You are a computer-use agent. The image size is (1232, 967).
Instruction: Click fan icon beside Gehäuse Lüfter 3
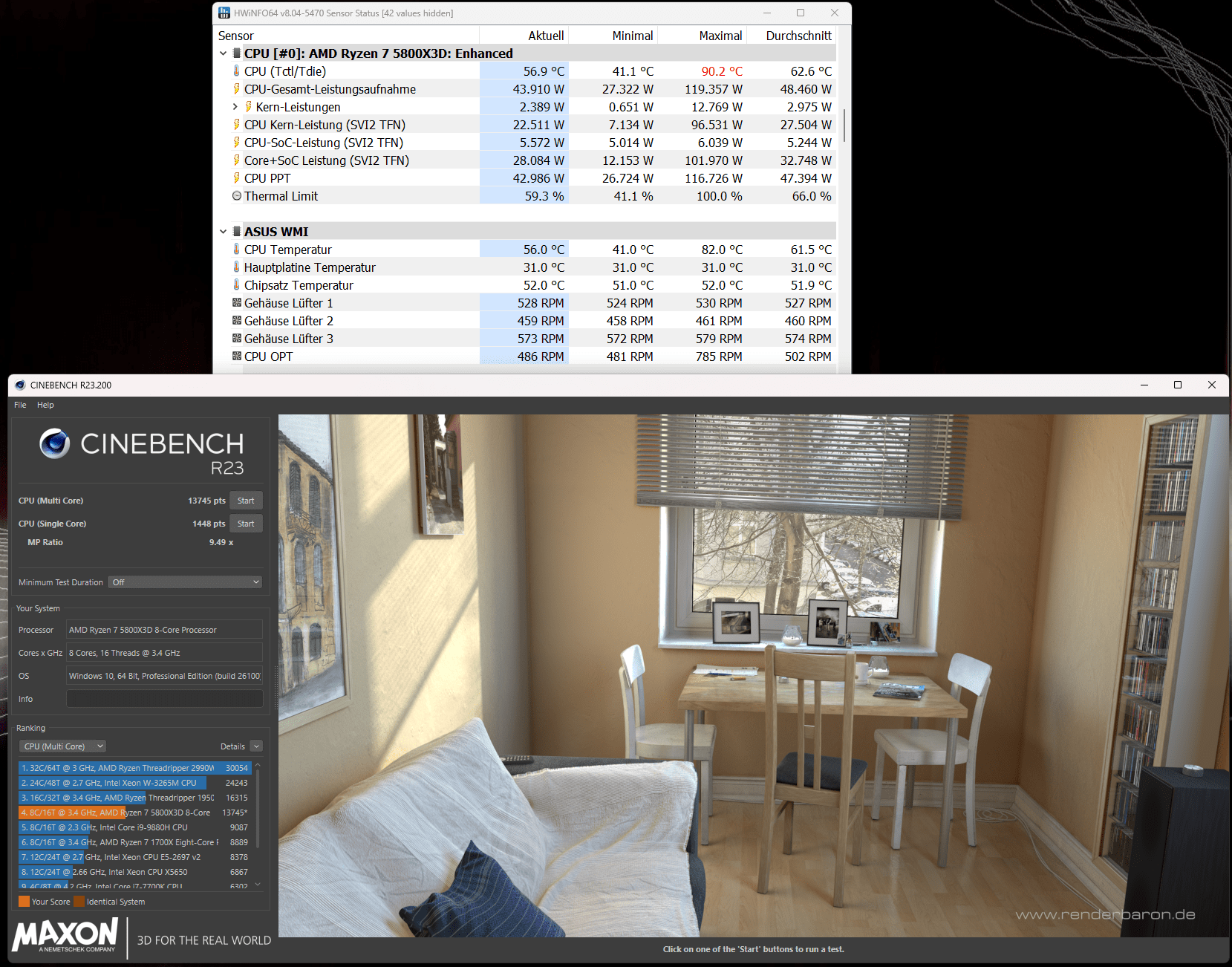237,339
